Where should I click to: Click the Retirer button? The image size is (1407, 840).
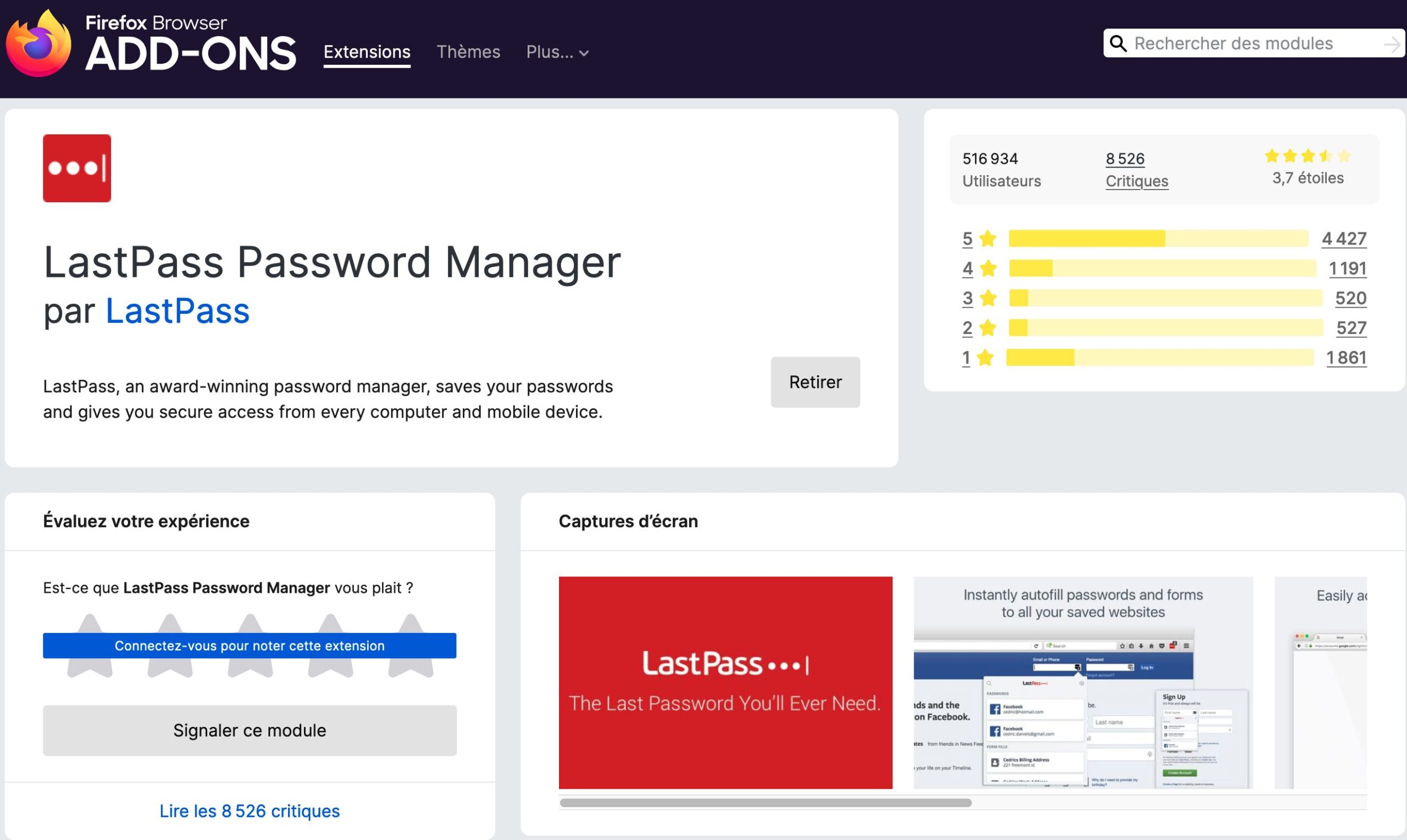[815, 382]
